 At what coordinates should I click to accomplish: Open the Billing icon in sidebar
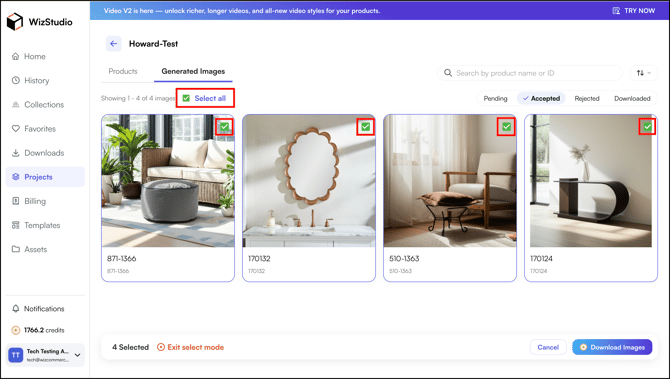click(16, 201)
